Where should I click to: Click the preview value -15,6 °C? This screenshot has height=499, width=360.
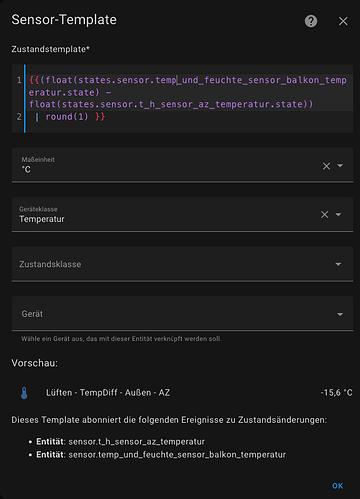coord(336,393)
